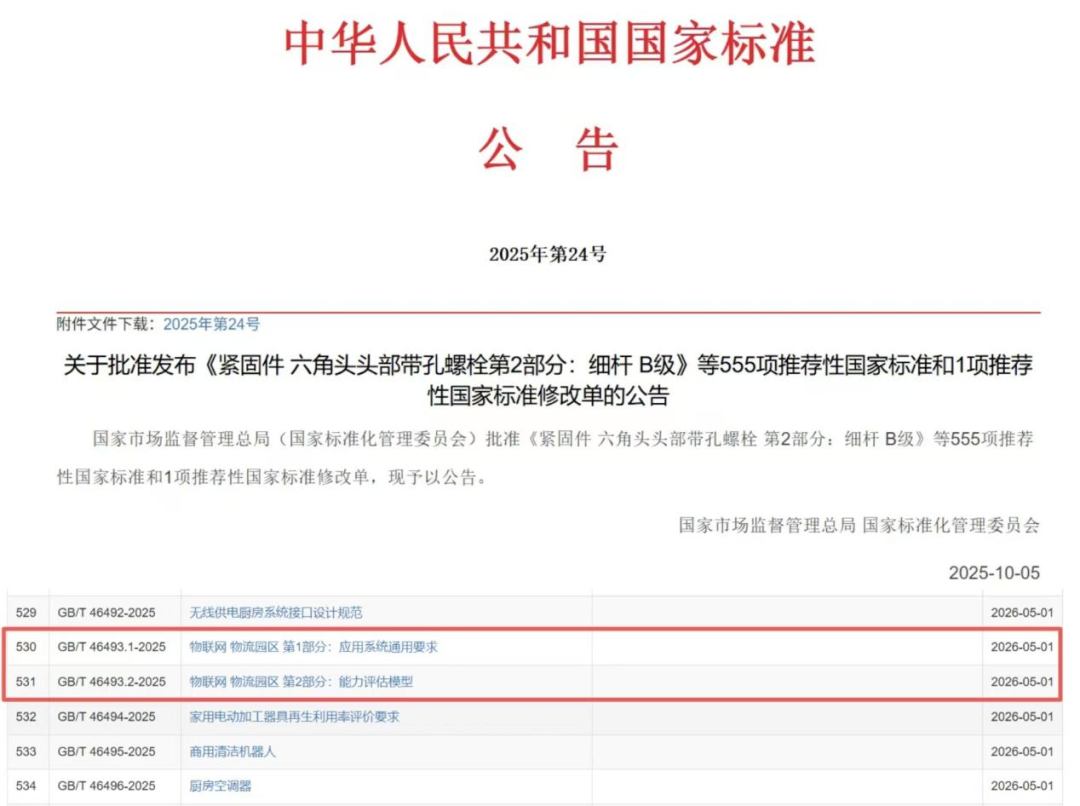1080x806 pixels.
Task: Select standard number GB/T 46495-2025
Action: (107, 751)
